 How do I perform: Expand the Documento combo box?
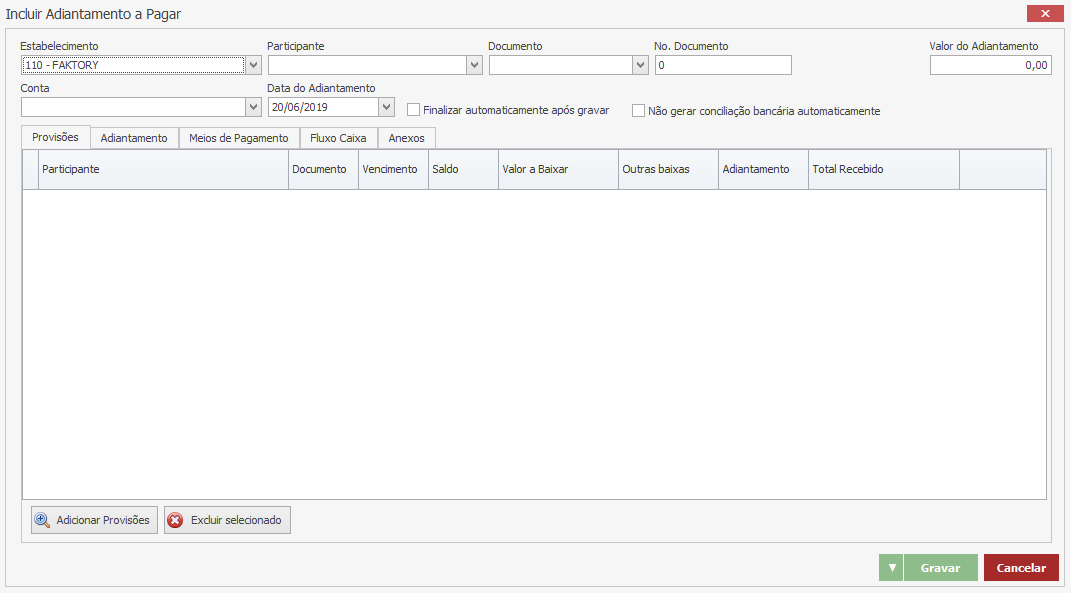click(x=641, y=65)
